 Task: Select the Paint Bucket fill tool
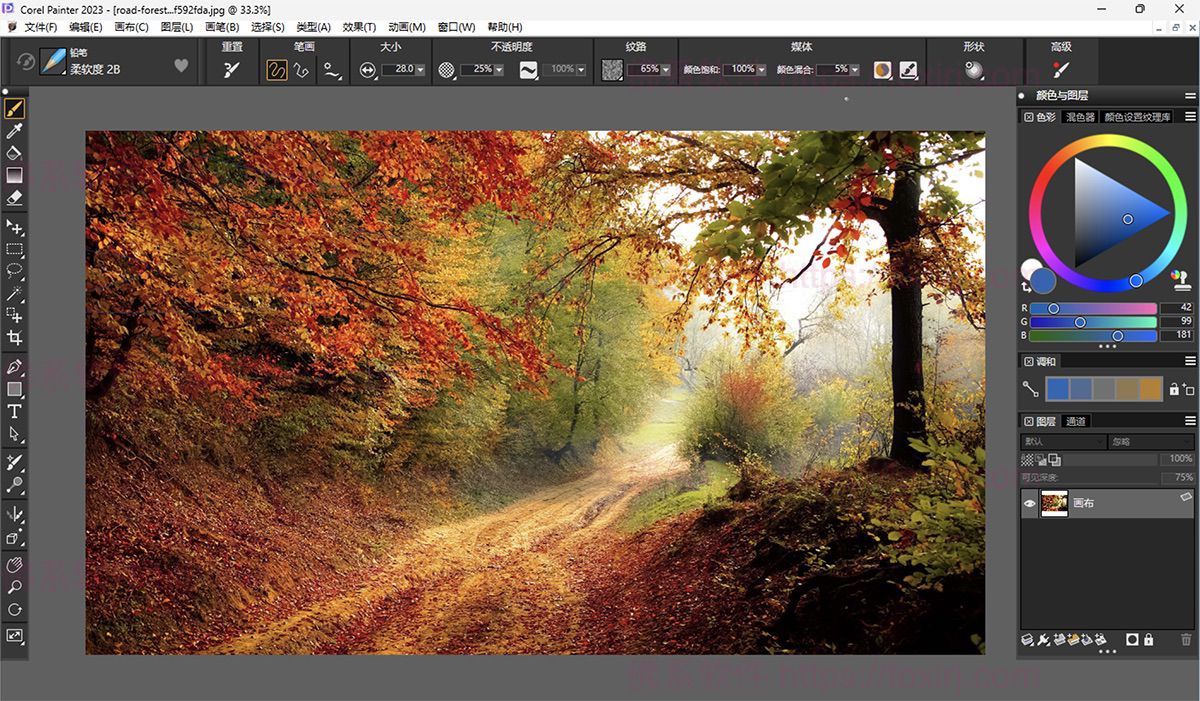[14, 153]
